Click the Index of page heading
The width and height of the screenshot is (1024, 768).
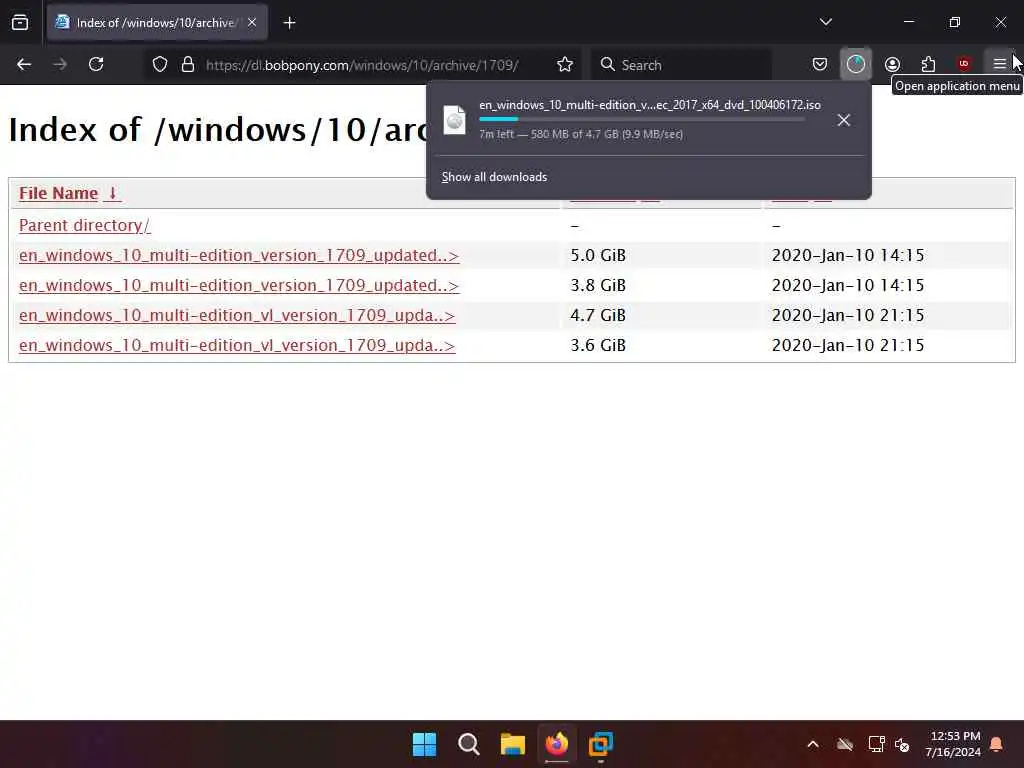pos(217,130)
